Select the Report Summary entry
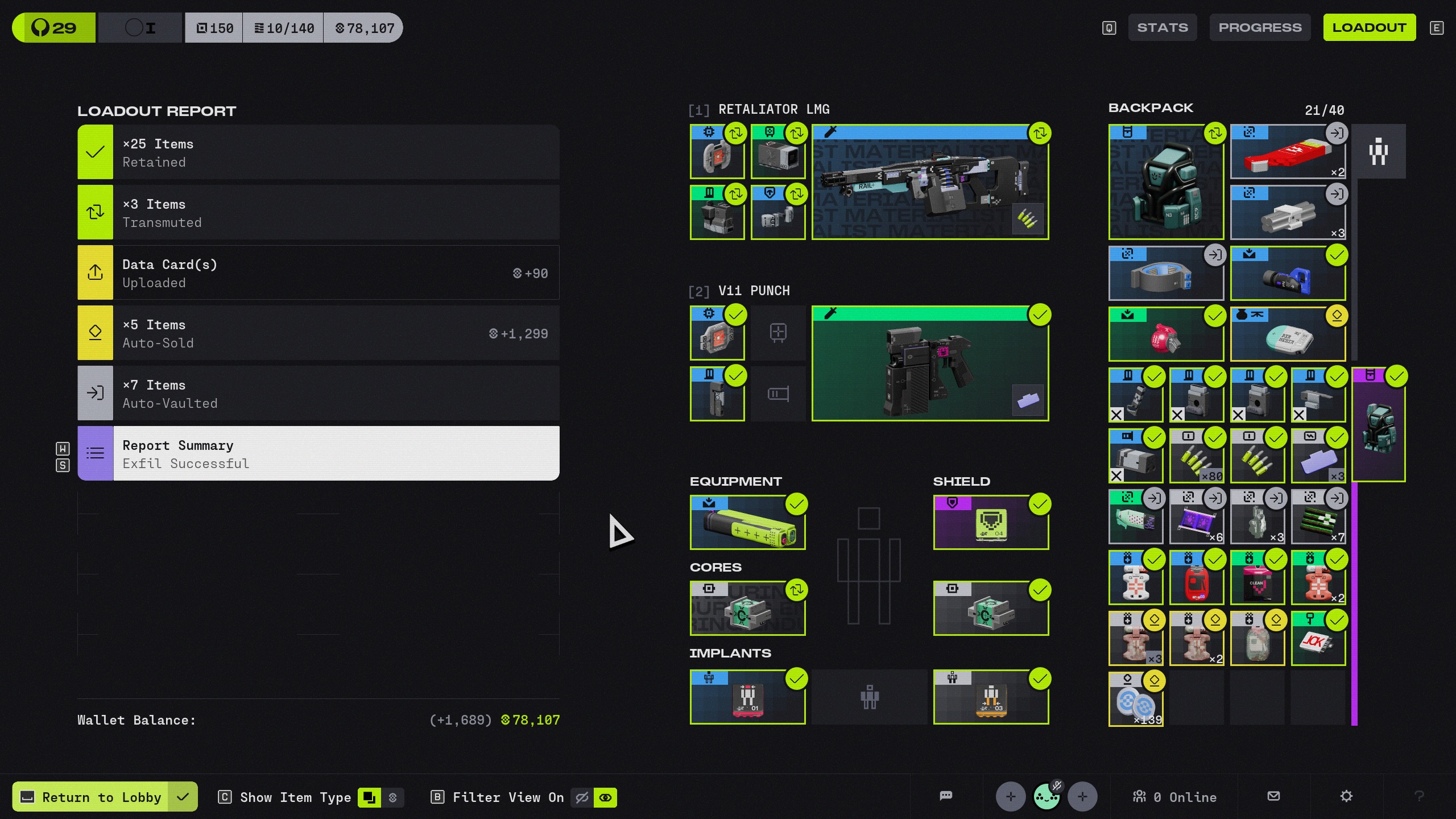 click(318, 454)
